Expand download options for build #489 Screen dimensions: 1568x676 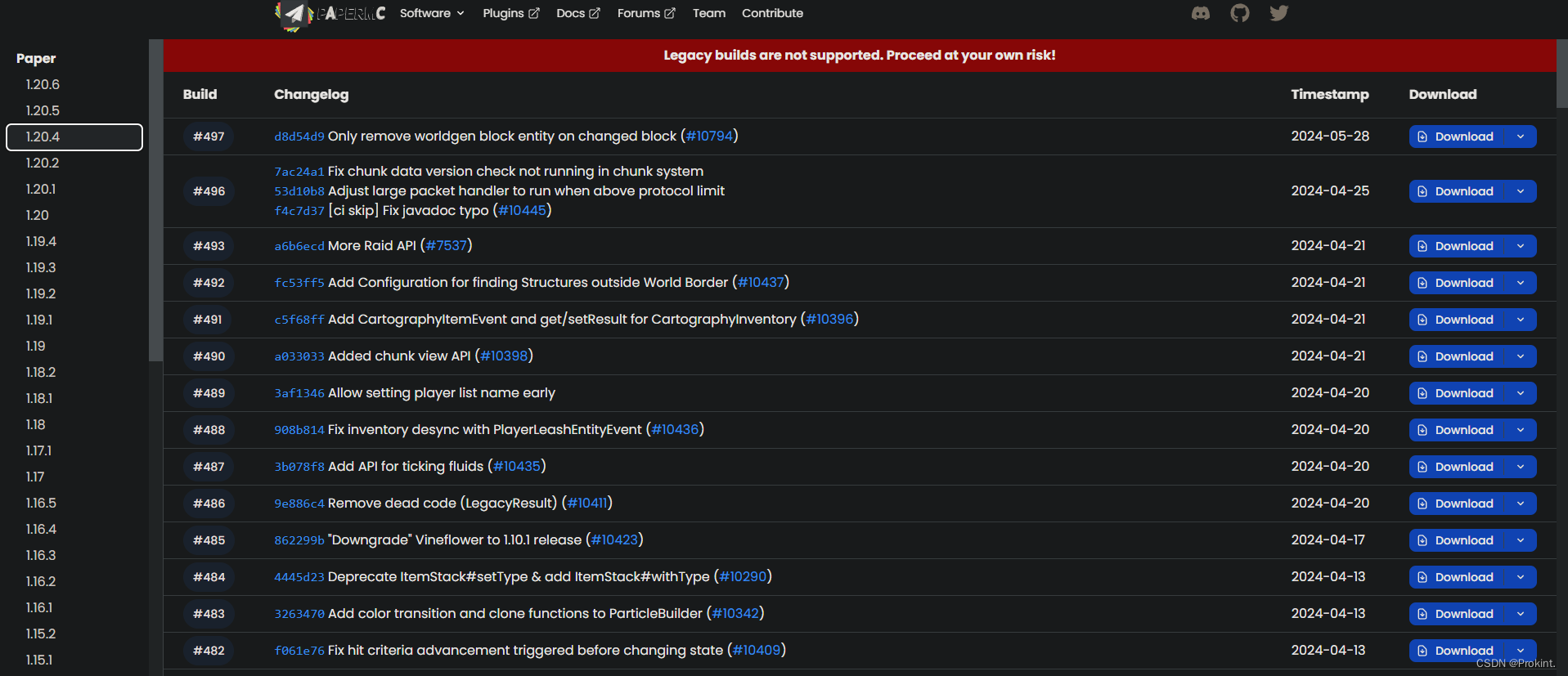point(1521,393)
